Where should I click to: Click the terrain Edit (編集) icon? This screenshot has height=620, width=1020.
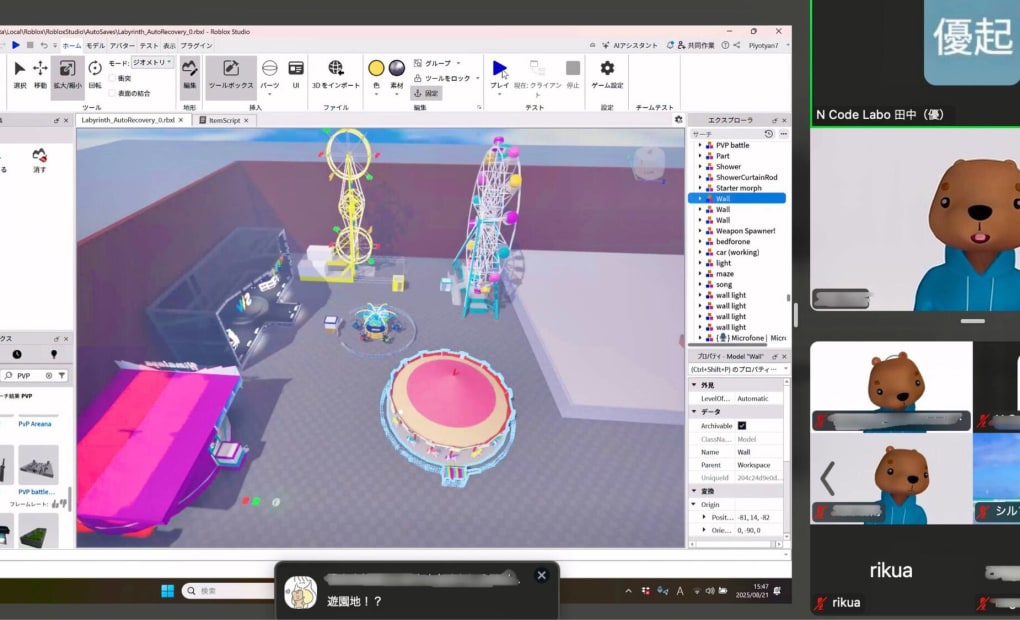pyautogui.click(x=190, y=72)
